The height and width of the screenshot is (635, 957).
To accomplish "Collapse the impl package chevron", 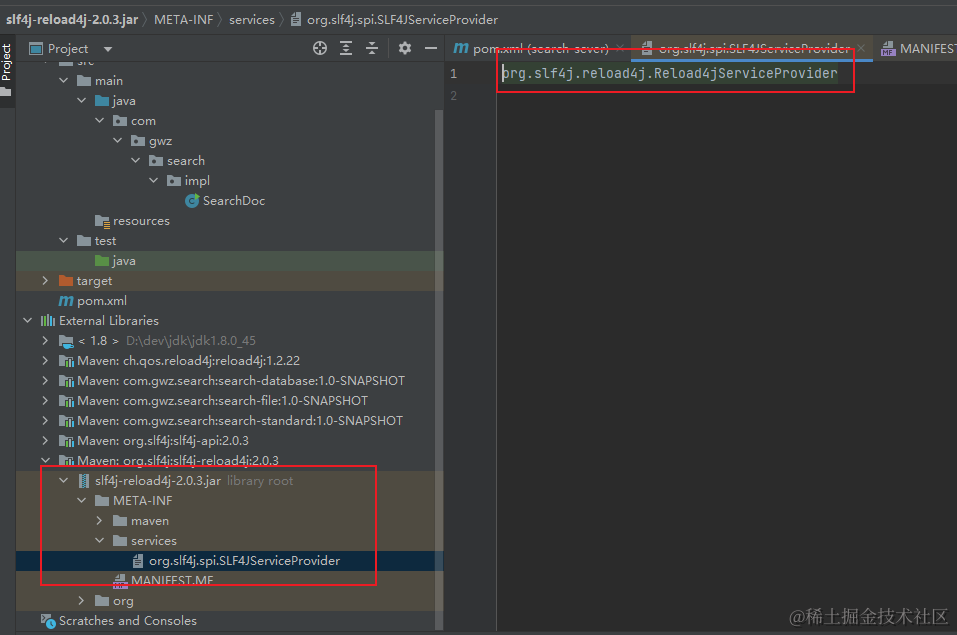I will coord(153,180).
